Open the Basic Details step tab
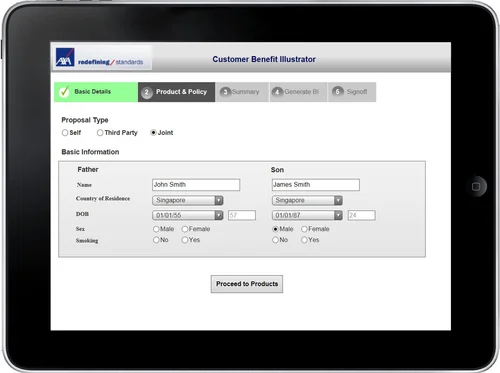 (96, 92)
